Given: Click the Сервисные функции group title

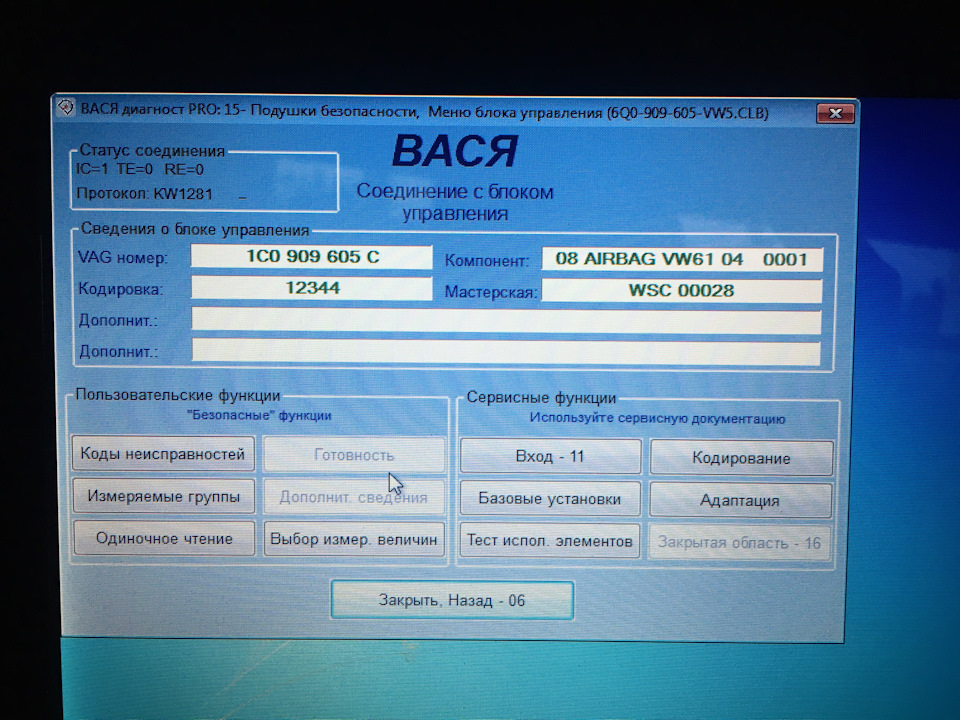Looking at the screenshot, I should pos(541,397).
